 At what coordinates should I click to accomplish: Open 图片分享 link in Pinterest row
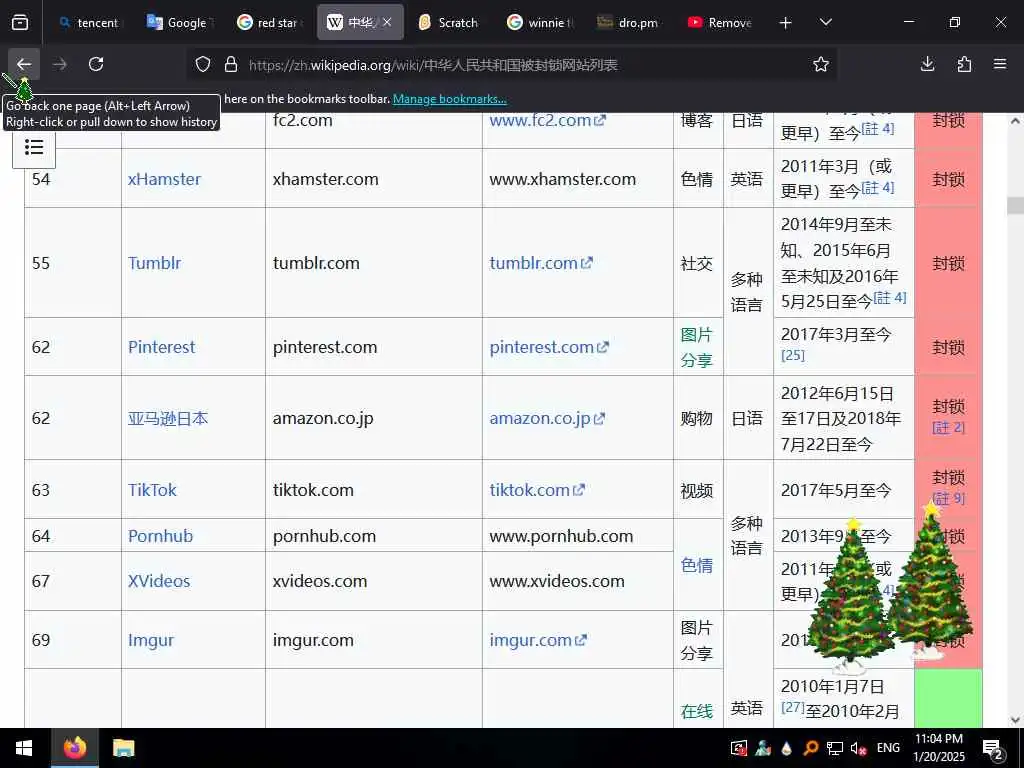tap(696, 347)
